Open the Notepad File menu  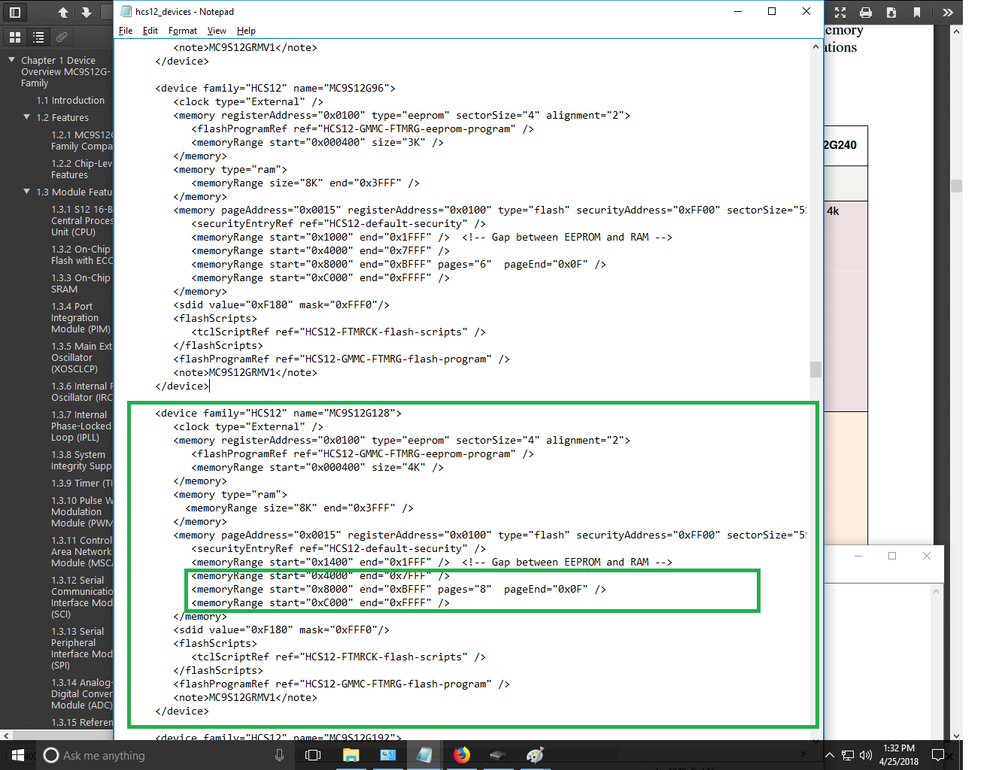point(126,31)
